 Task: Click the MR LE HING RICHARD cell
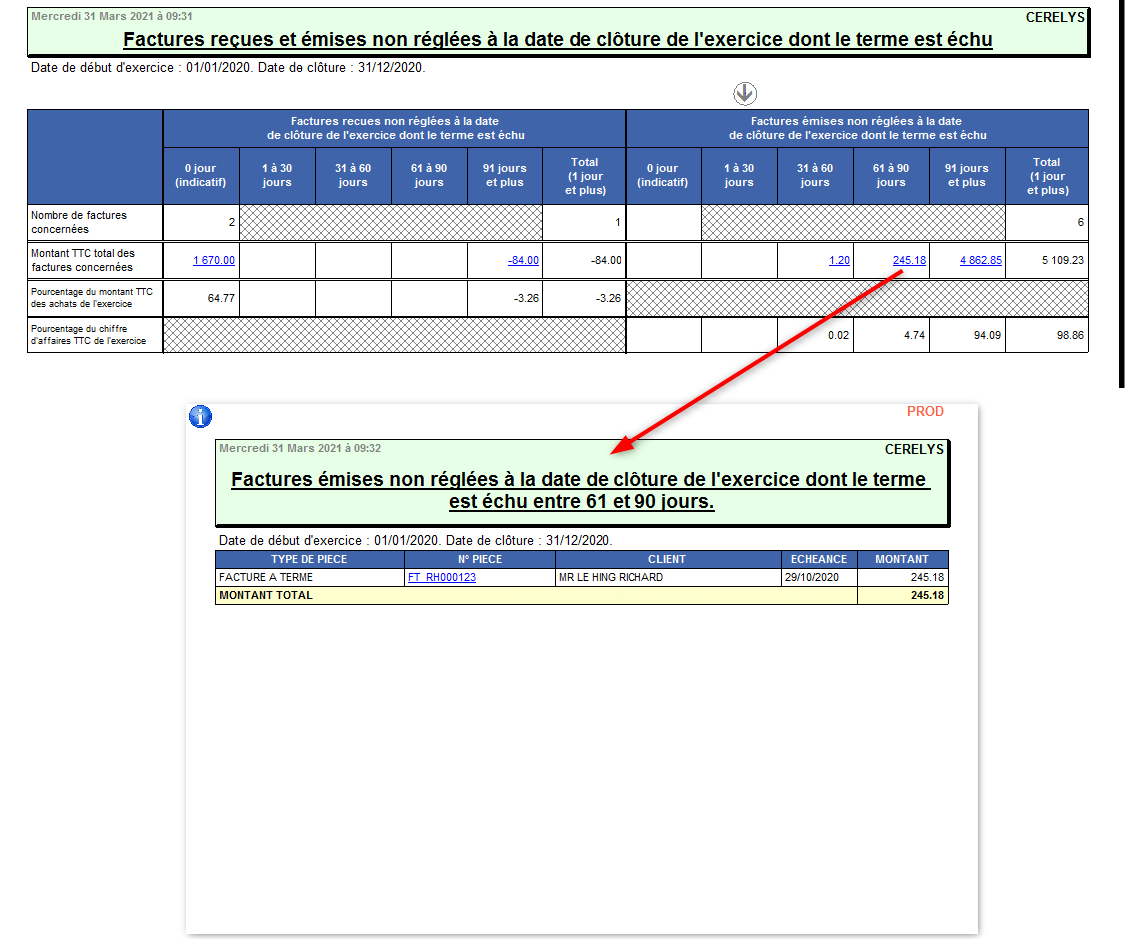click(611, 577)
